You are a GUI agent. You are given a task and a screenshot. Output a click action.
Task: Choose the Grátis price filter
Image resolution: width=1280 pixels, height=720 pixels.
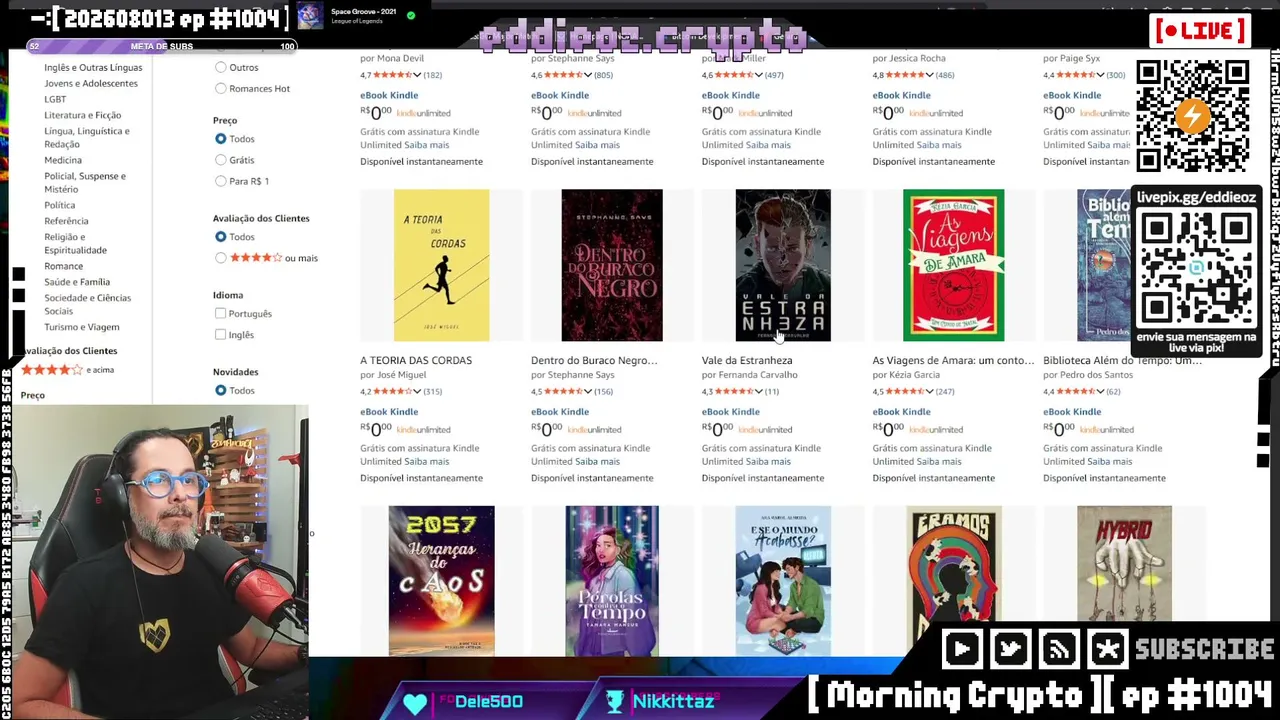coord(221,160)
